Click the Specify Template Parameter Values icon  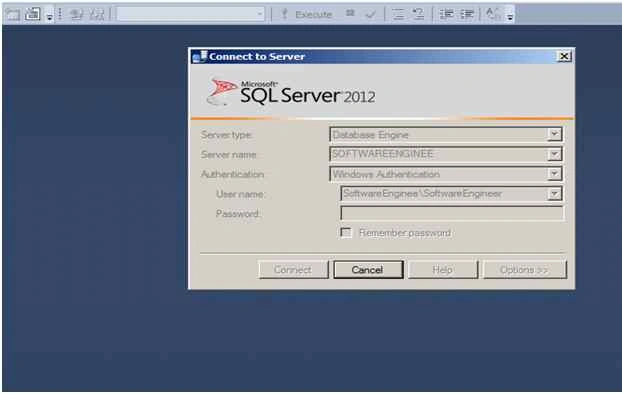coord(493,14)
